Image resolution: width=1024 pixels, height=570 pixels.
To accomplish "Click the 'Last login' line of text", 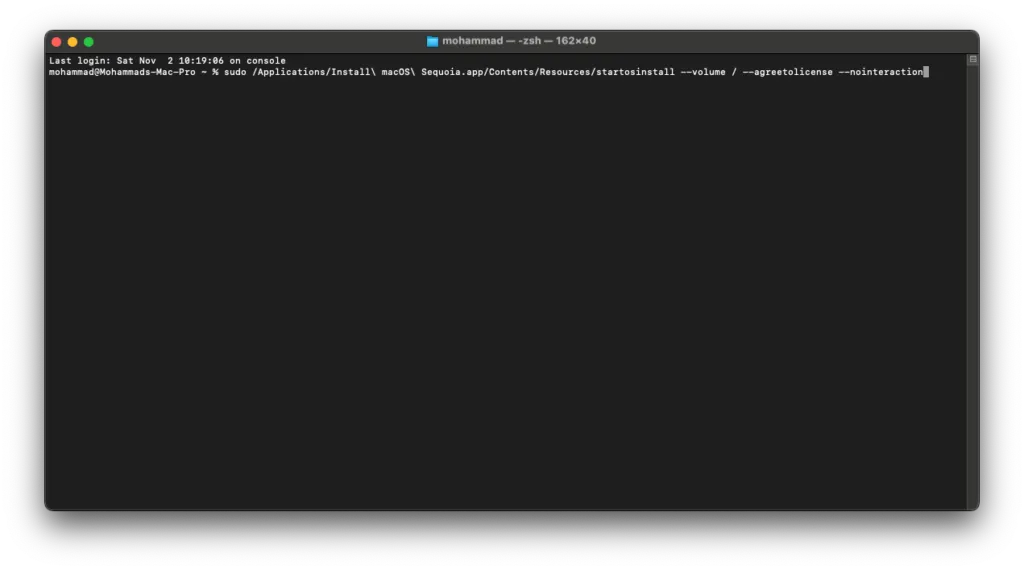I will pyautogui.click(x=167, y=61).
